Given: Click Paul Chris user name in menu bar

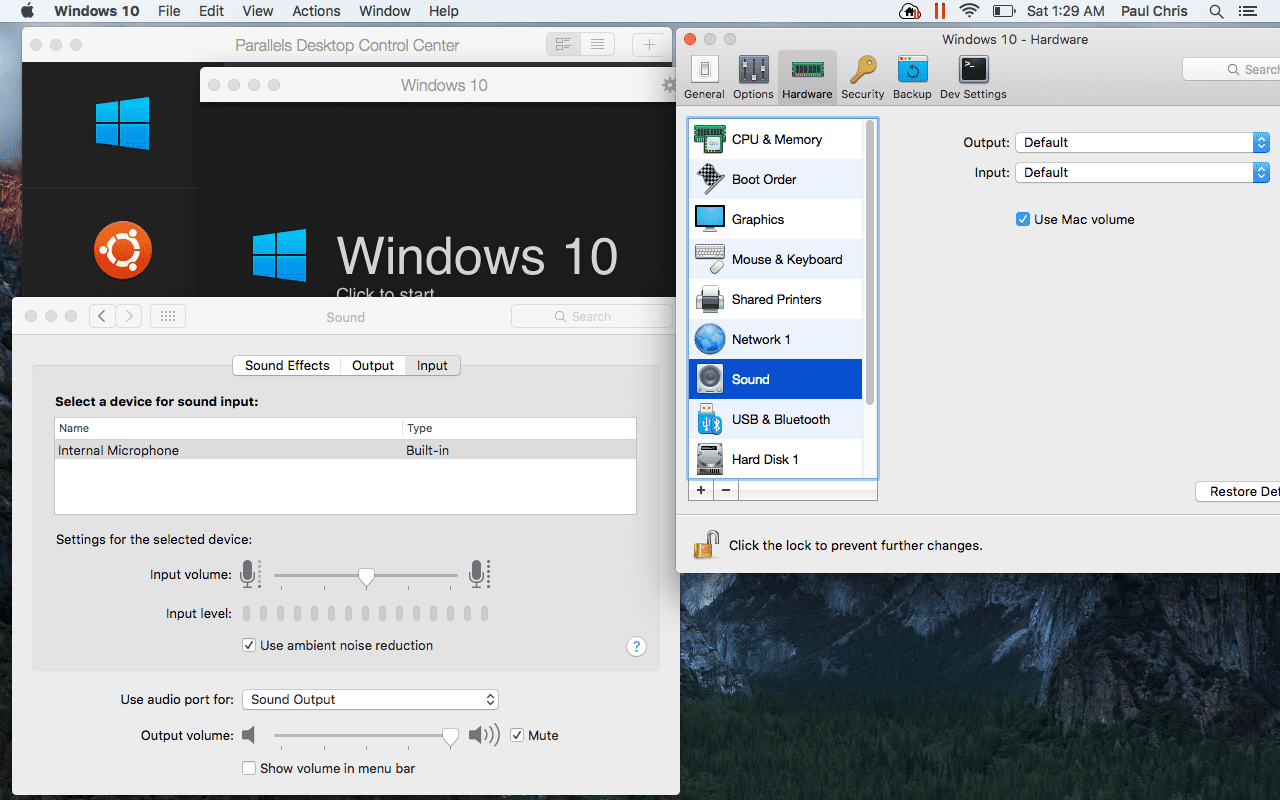Looking at the screenshot, I should tap(1154, 11).
